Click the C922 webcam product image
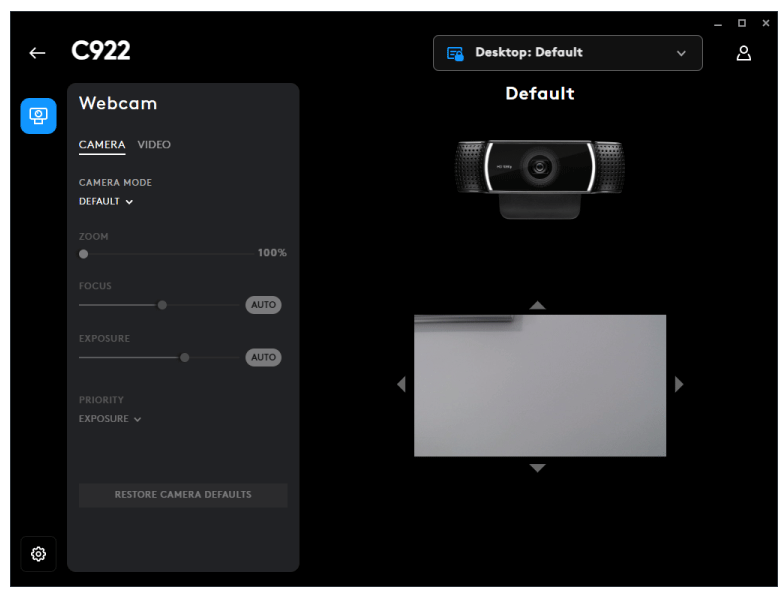The height and width of the screenshot is (592, 784). click(539, 179)
